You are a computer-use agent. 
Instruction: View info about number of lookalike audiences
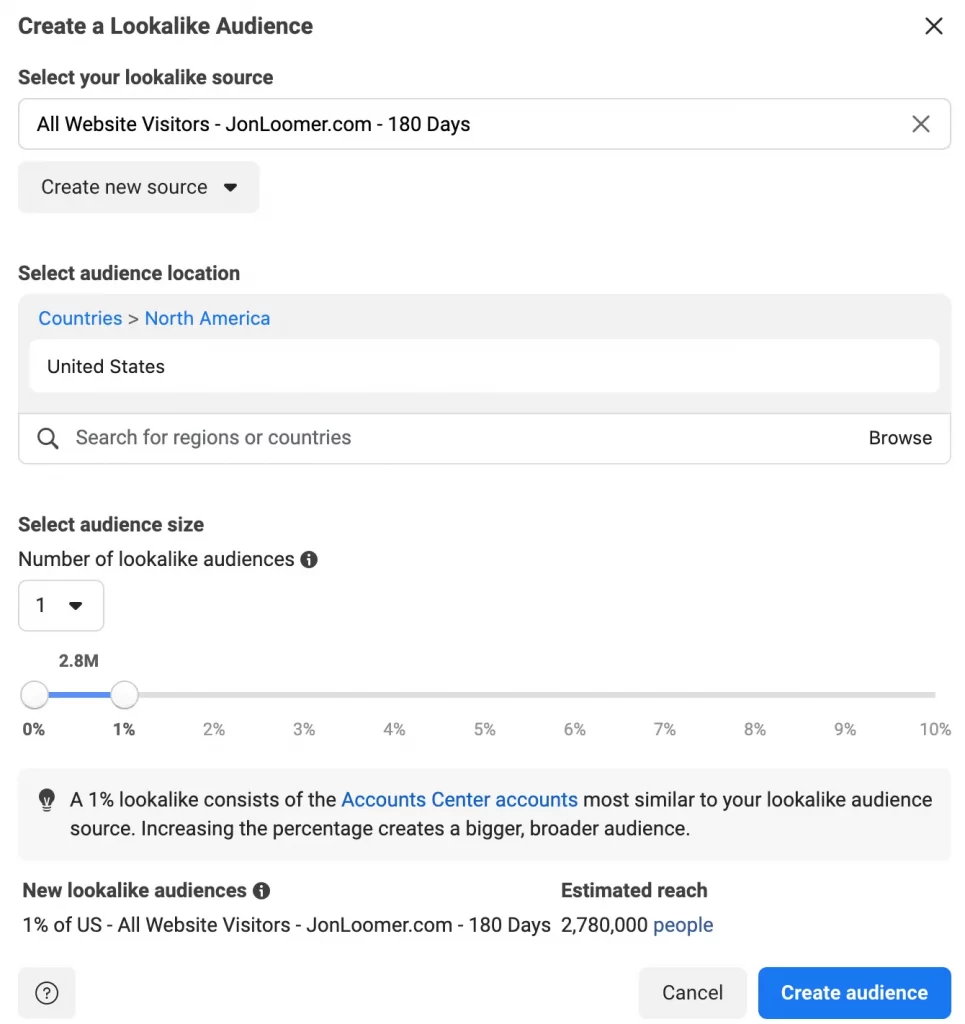pyautogui.click(x=309, y=560)
